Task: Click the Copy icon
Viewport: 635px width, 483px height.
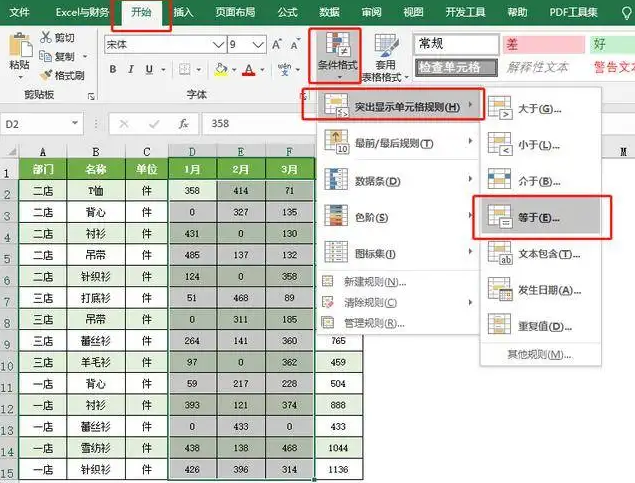Action: click(45, 56)
